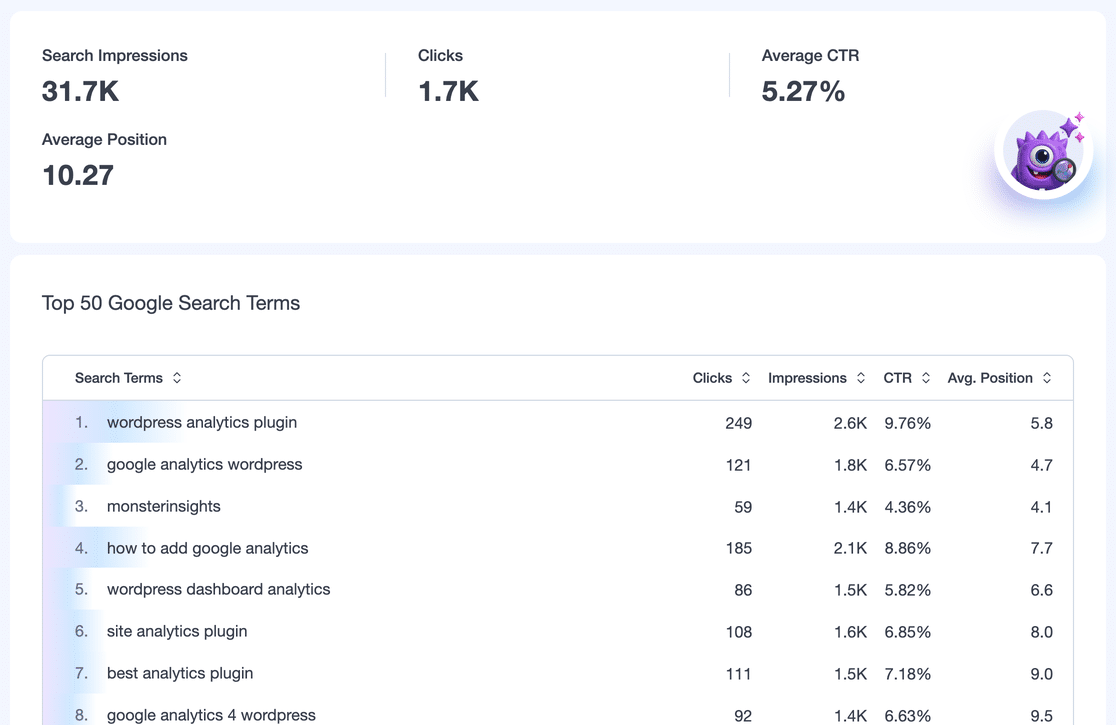This screenshot has width=1116, height=725.
Task: Select the 'best analytics plugin' search term
Action: tap(180, 674)
